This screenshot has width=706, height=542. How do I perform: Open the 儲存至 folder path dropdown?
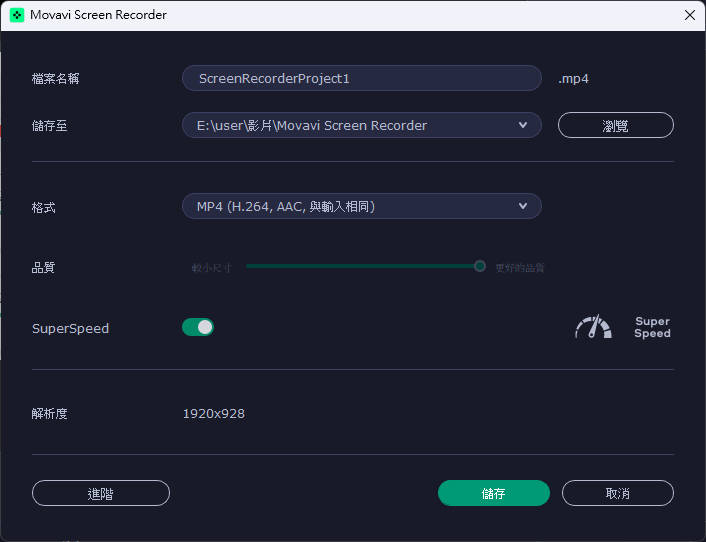point(362,125)
